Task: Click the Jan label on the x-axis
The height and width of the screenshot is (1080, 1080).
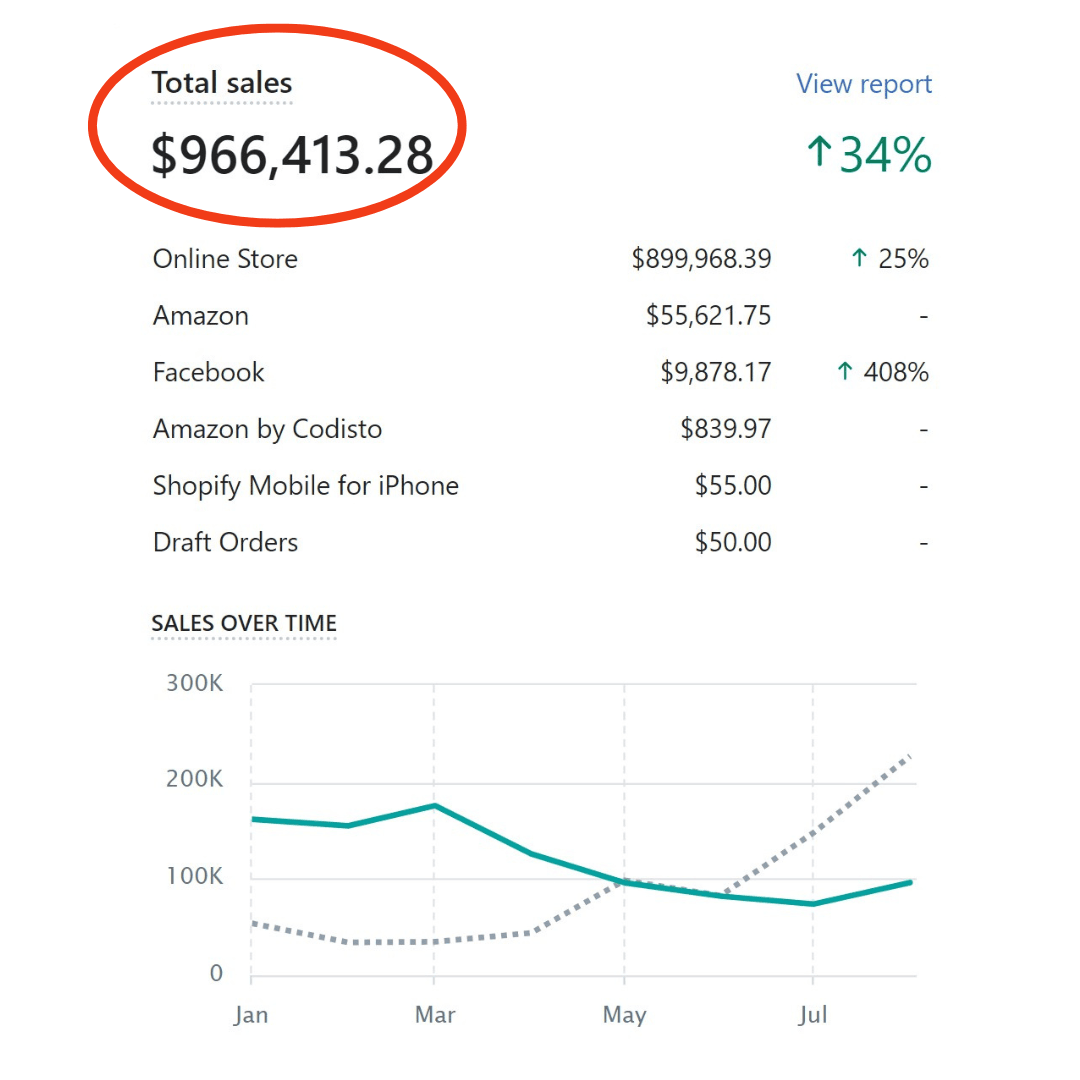Action: click(251, 1015)
